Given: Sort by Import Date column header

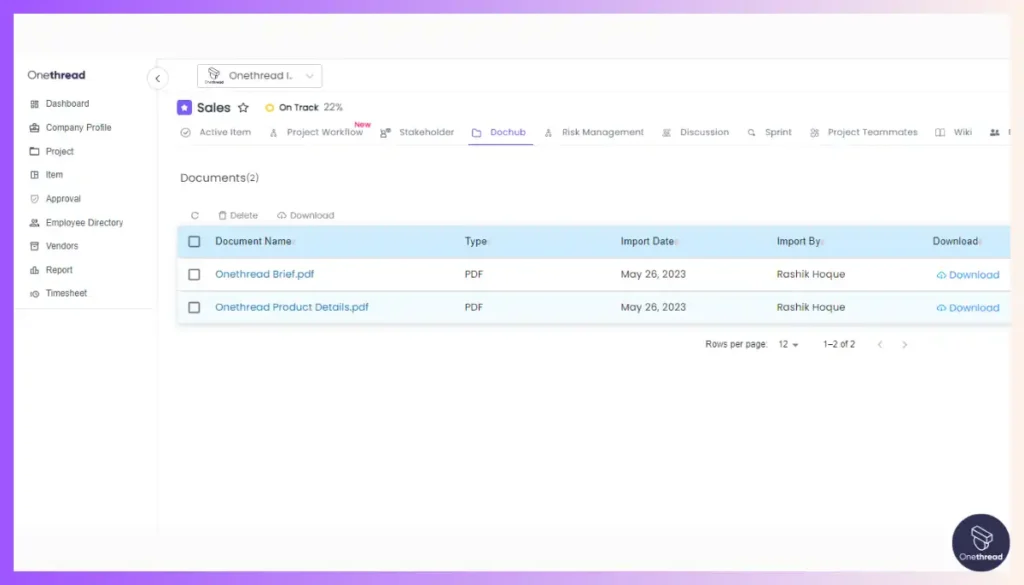Looking at the screenshot, I should 647,242.
